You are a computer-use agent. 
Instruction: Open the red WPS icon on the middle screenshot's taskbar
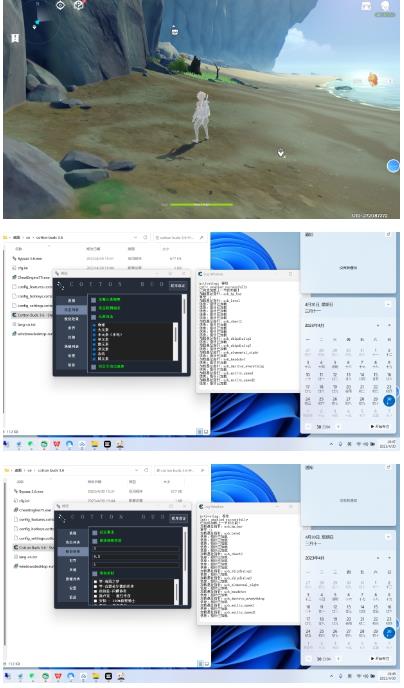pyautogui.click(x=57, y=444)
